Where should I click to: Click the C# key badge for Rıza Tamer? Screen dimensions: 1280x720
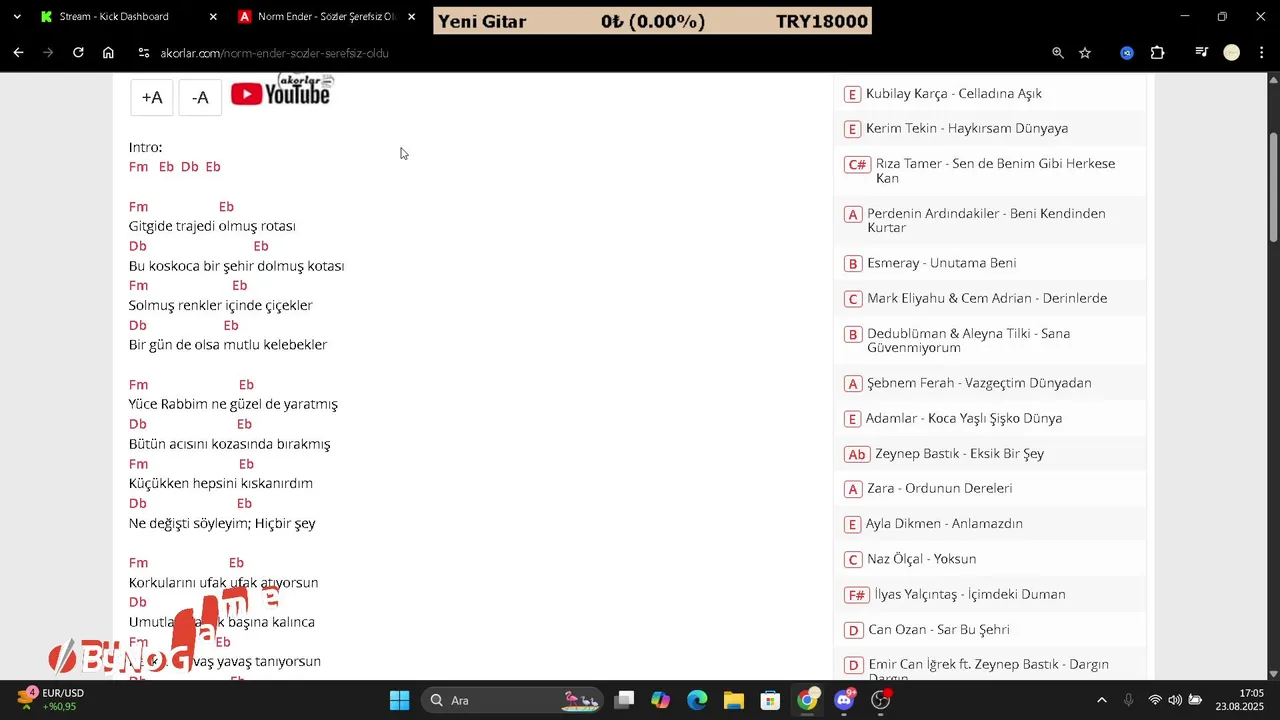[x=857, y=164]
